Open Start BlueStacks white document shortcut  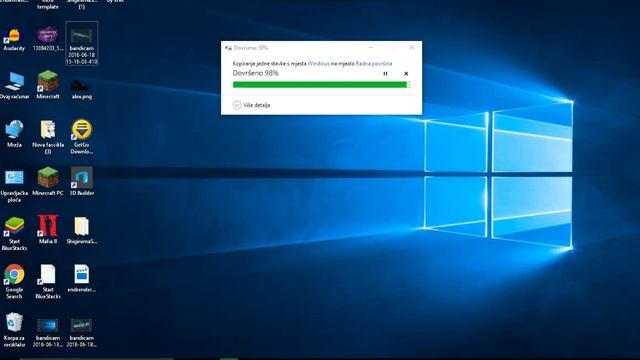48,282
